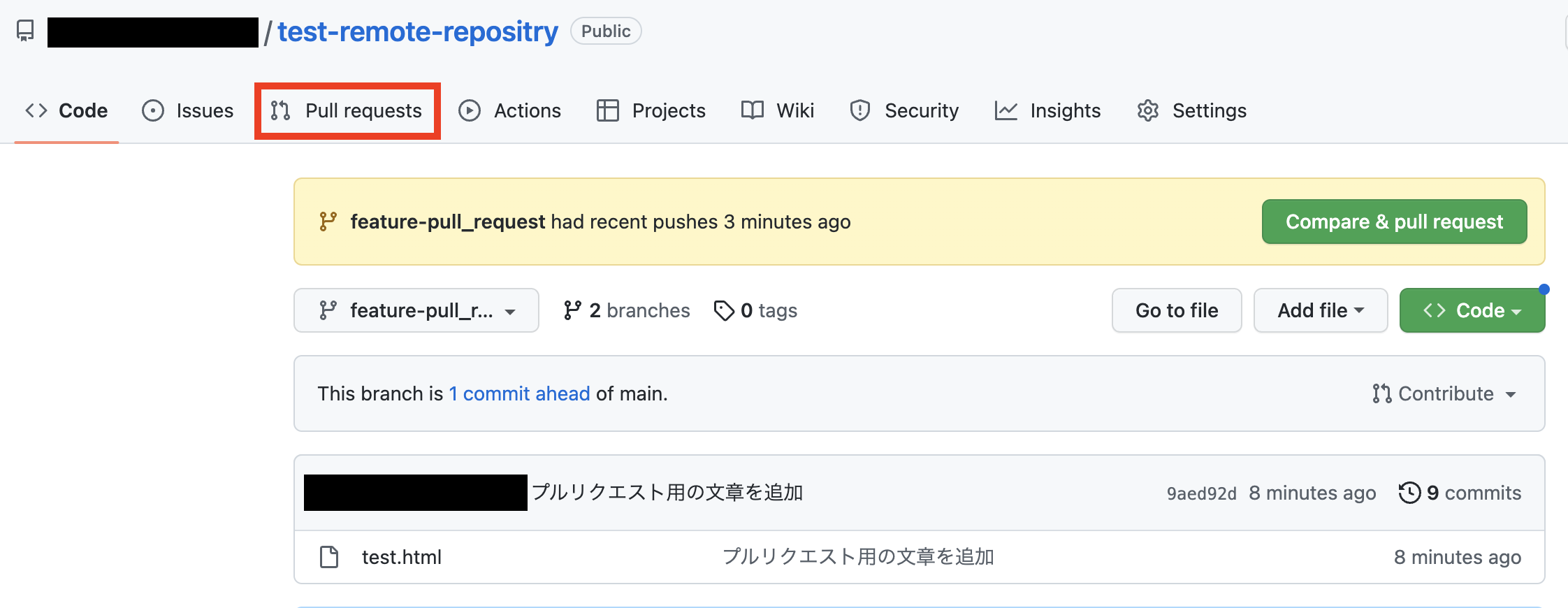
Task: View the Insights tab
Action: coord(1047,110)
